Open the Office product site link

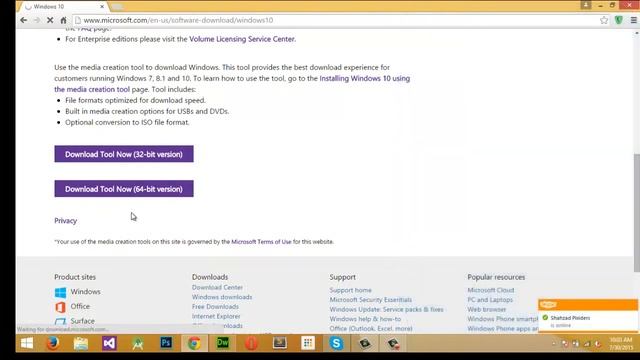tap(80, 306)
